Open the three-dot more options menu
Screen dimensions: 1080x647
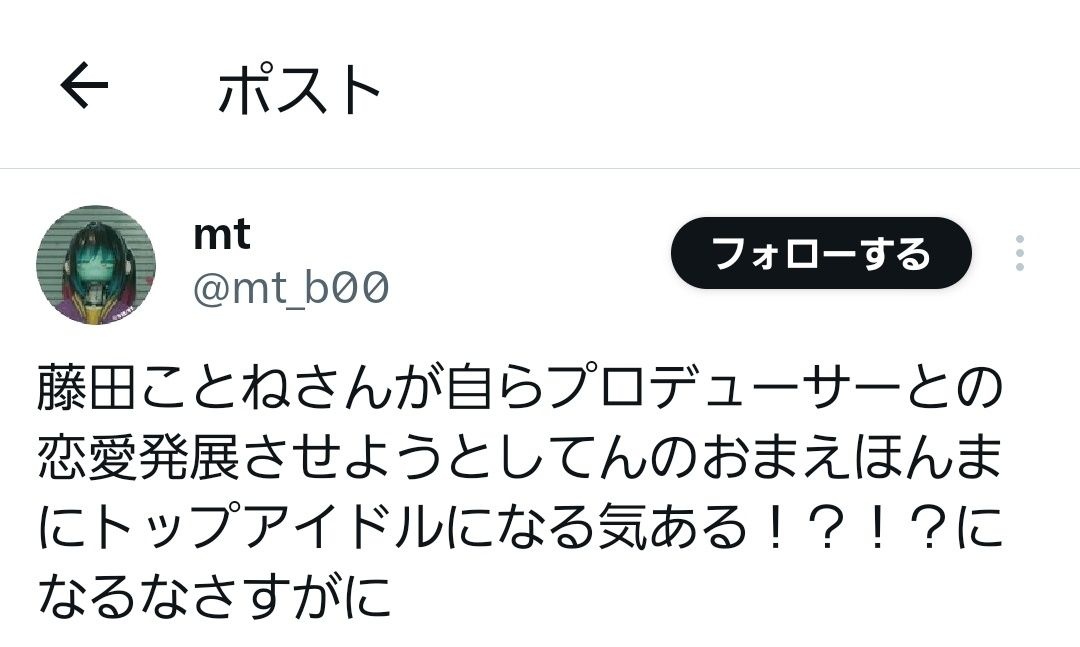tap(1019, 253)
